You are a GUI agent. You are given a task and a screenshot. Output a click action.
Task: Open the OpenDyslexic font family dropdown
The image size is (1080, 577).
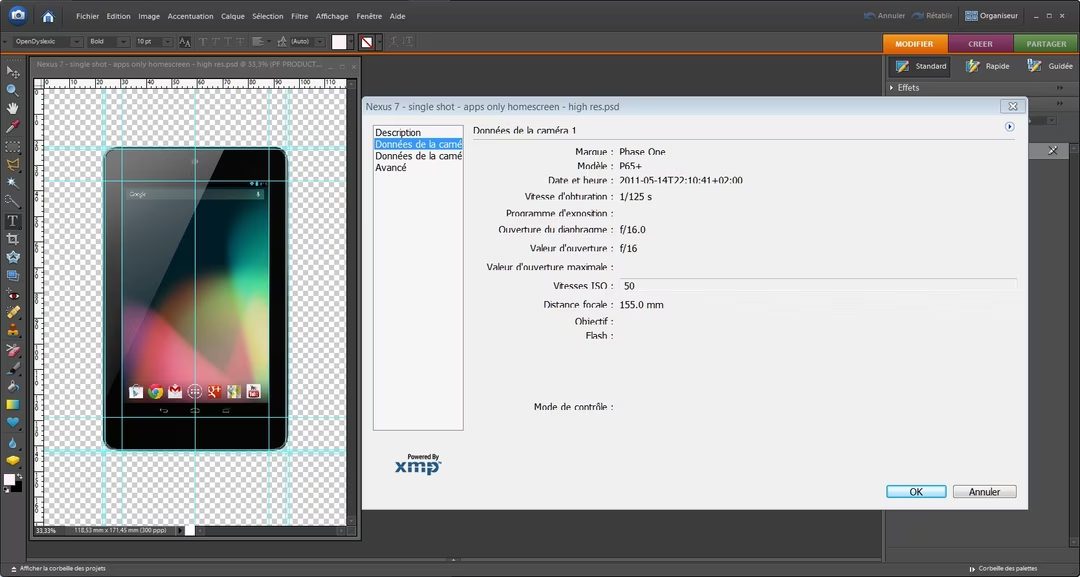(x=76, y=42)
